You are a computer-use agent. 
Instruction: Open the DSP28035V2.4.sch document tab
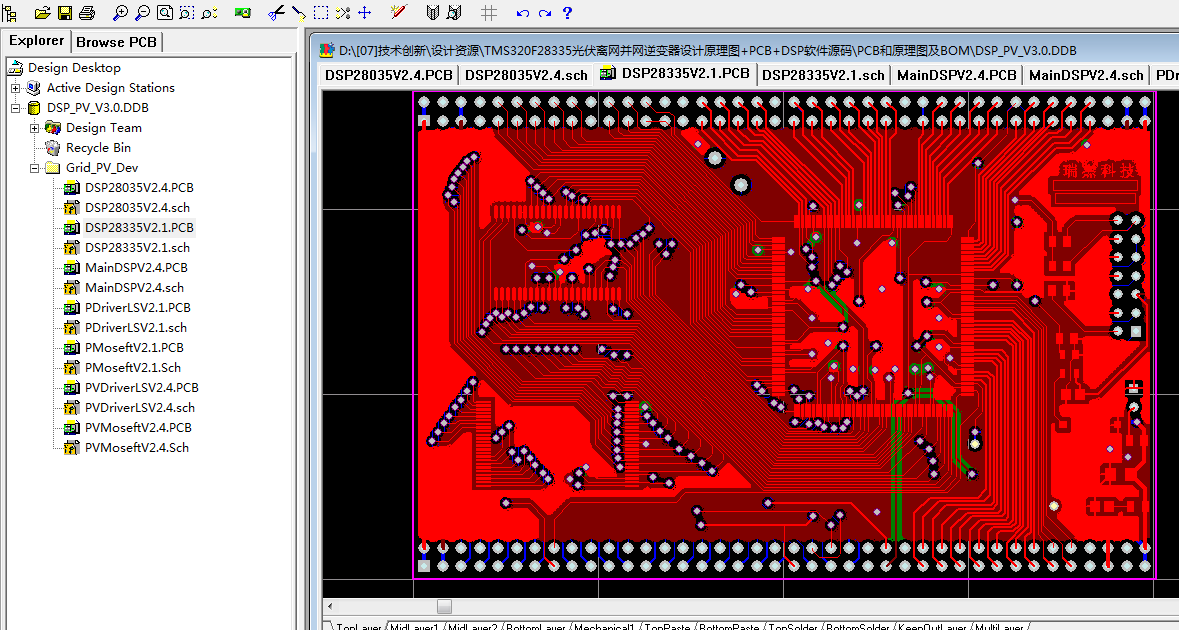tap(526, 74)
